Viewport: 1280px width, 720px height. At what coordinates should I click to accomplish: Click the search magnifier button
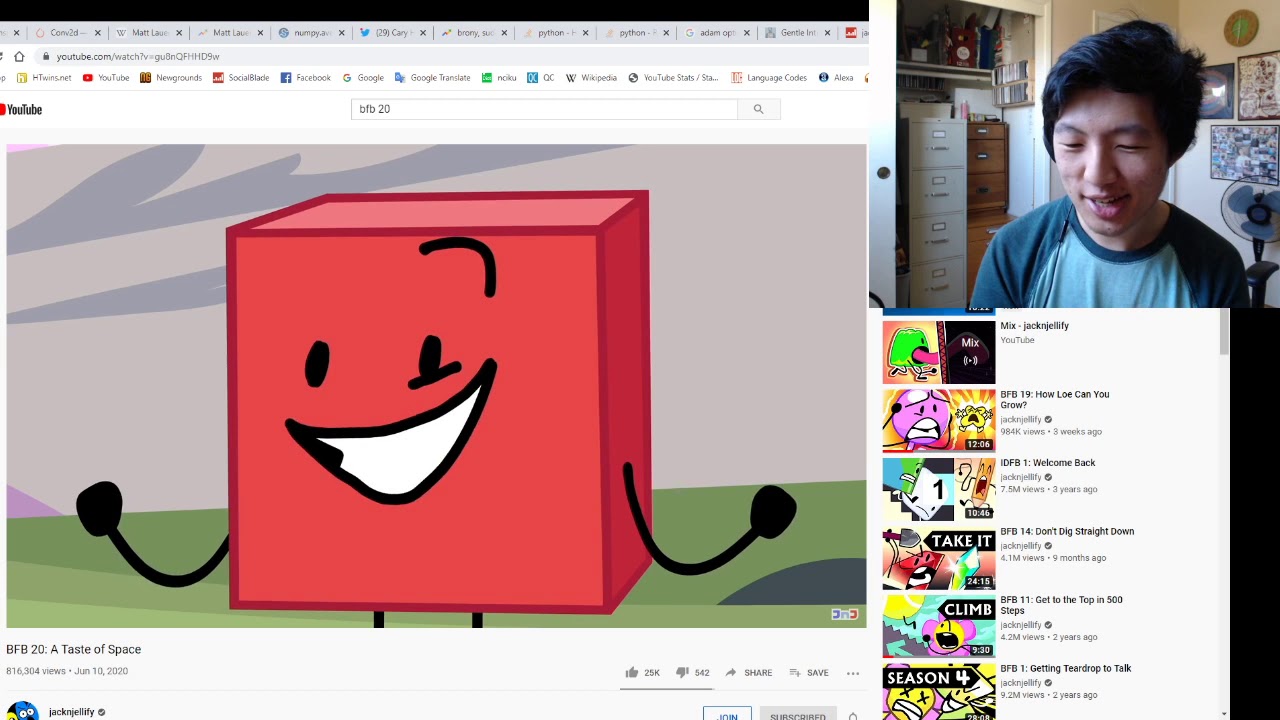click(x=758, y=109)
